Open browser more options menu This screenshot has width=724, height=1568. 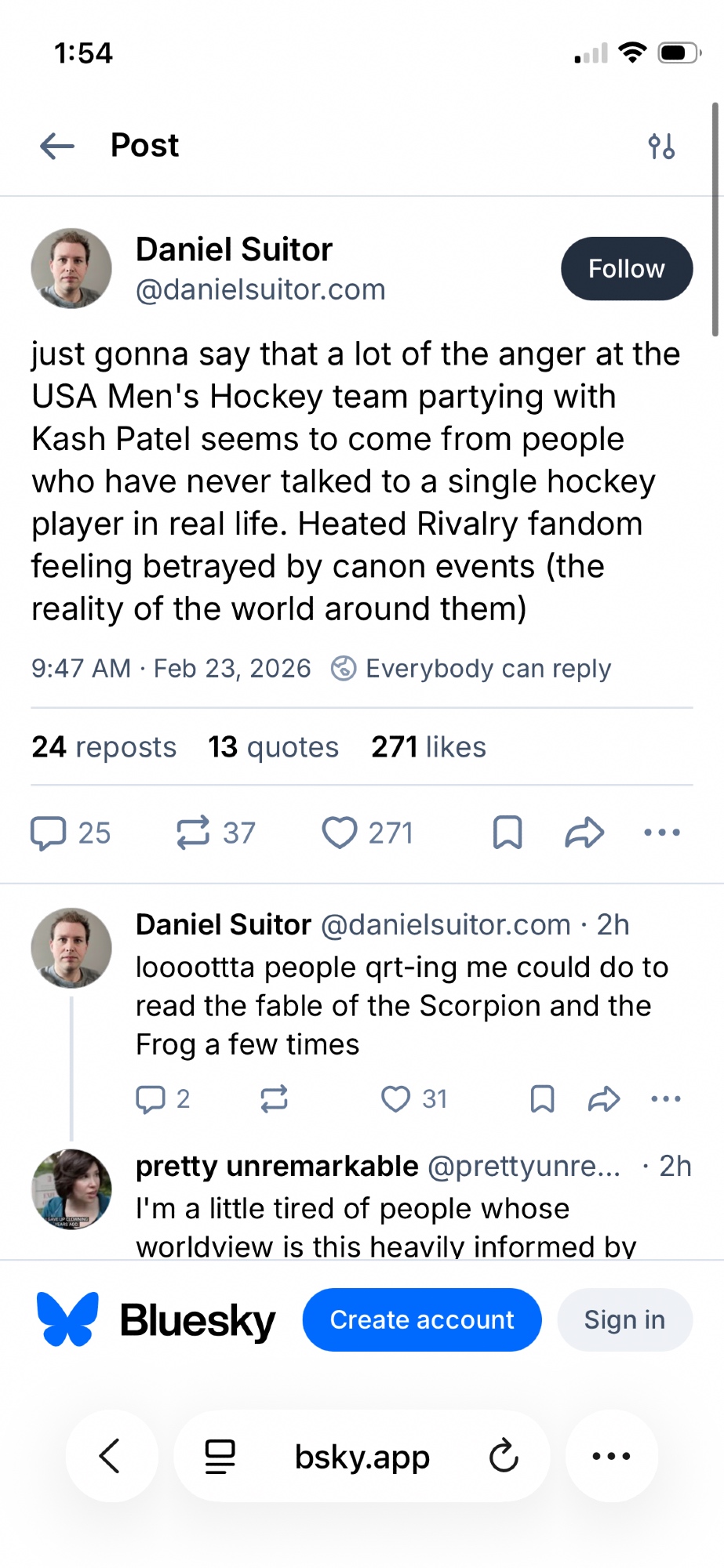click(611, 1457)
